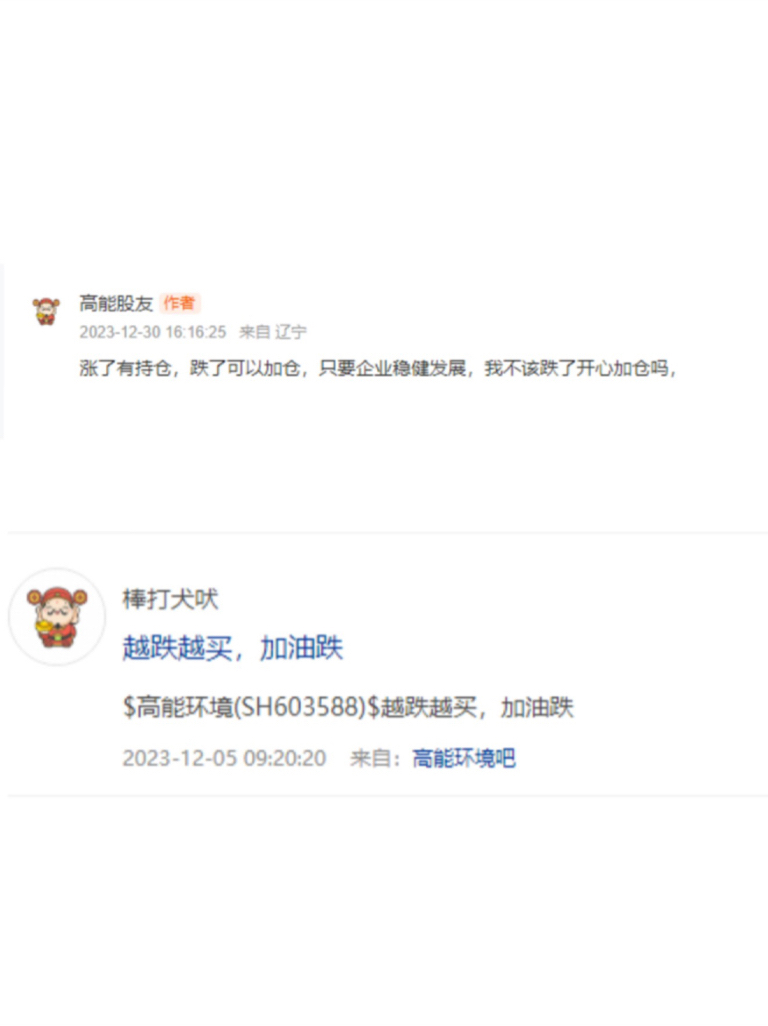Click the comment phrase 只要企业稳健发展
This screenshot has width=768, height=1026.
tap(392, 368)
